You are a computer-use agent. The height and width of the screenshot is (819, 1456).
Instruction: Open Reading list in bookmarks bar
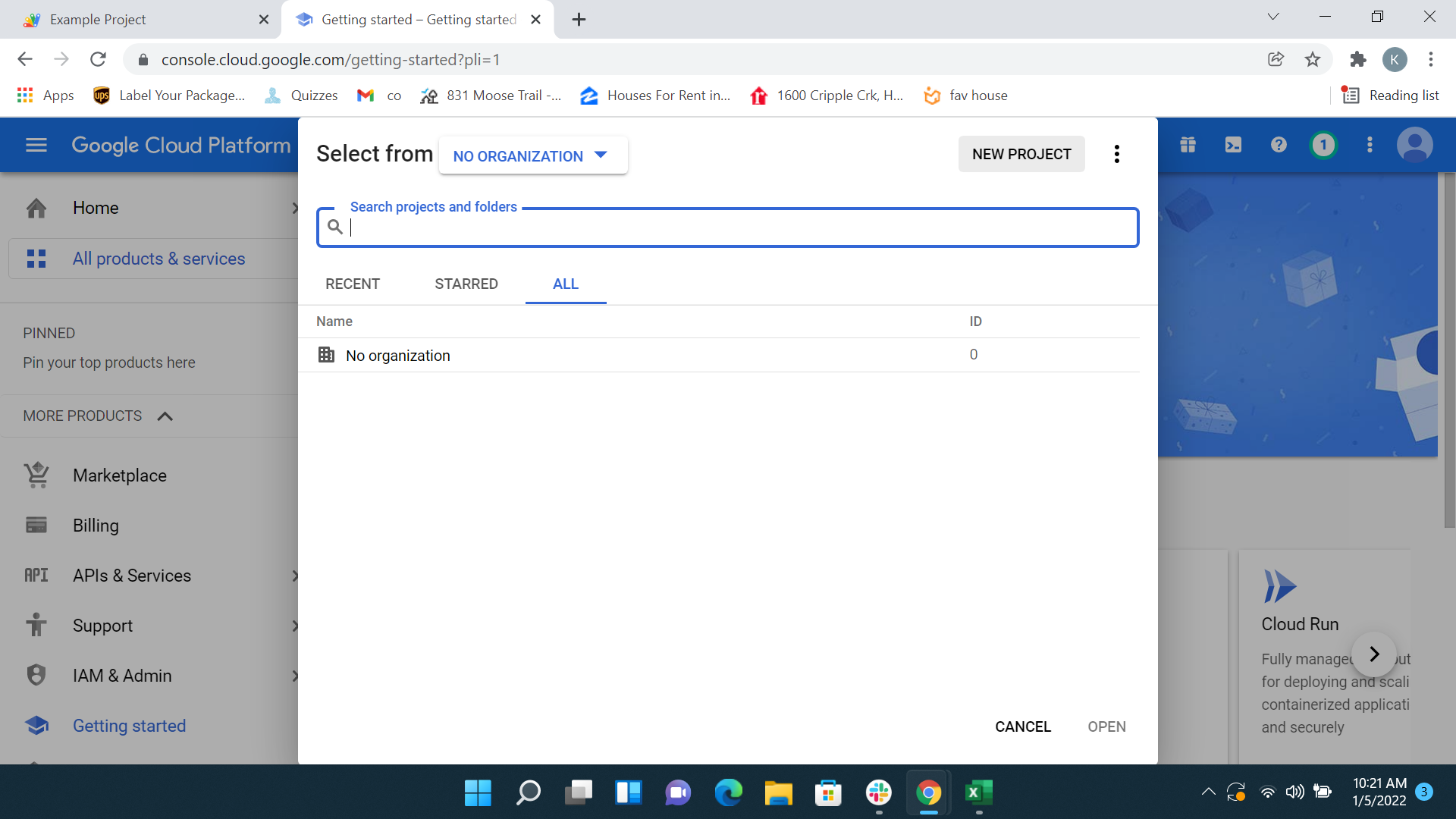tap(1391, 96)
